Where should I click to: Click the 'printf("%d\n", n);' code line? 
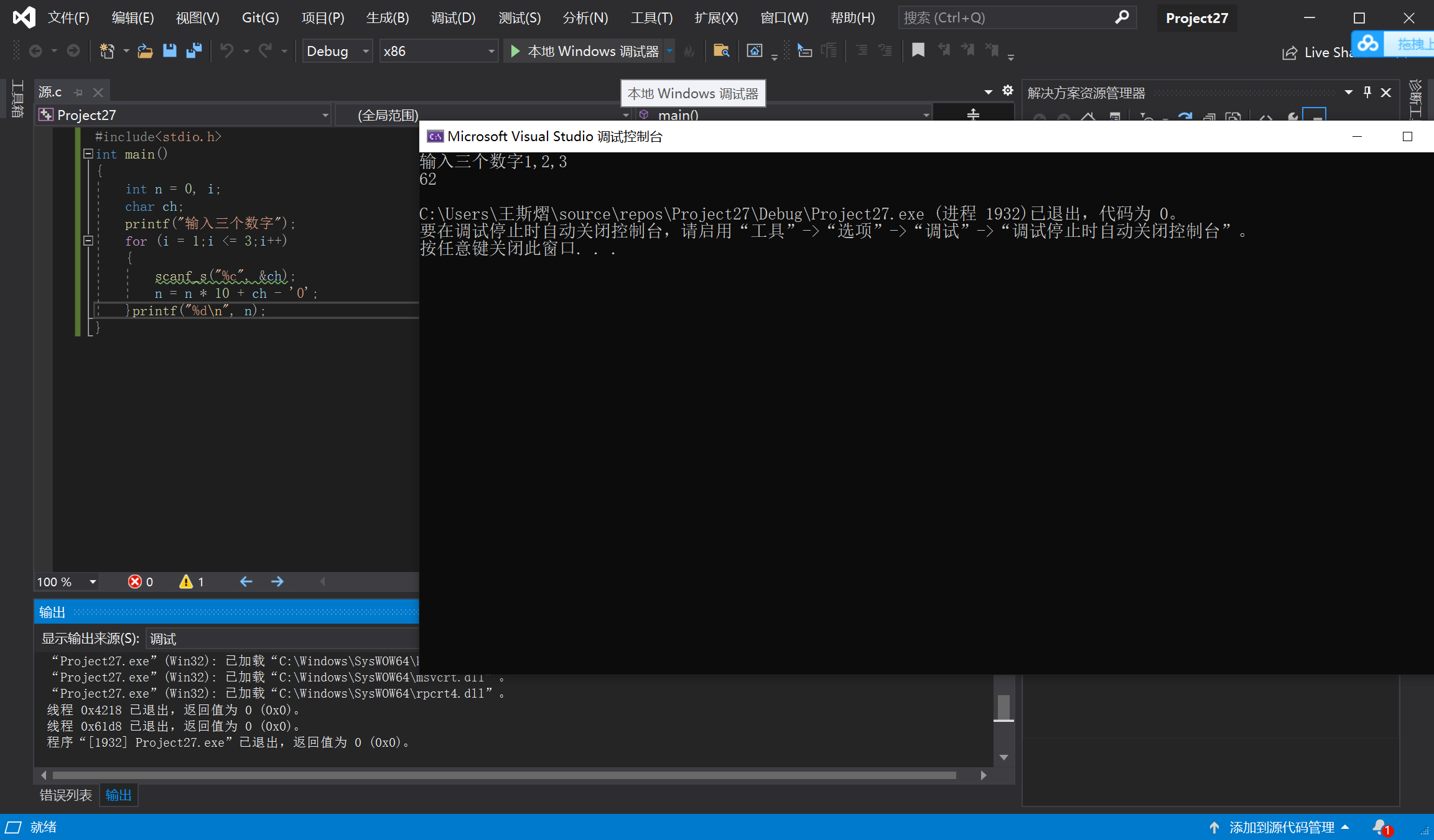point(198,310)
